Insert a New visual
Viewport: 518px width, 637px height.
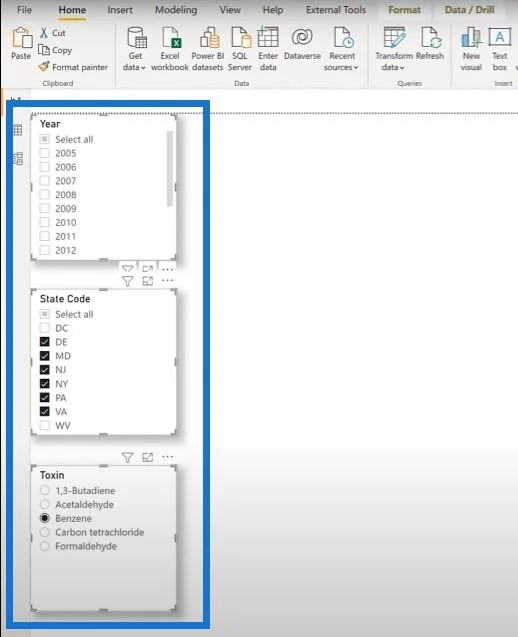471,38
